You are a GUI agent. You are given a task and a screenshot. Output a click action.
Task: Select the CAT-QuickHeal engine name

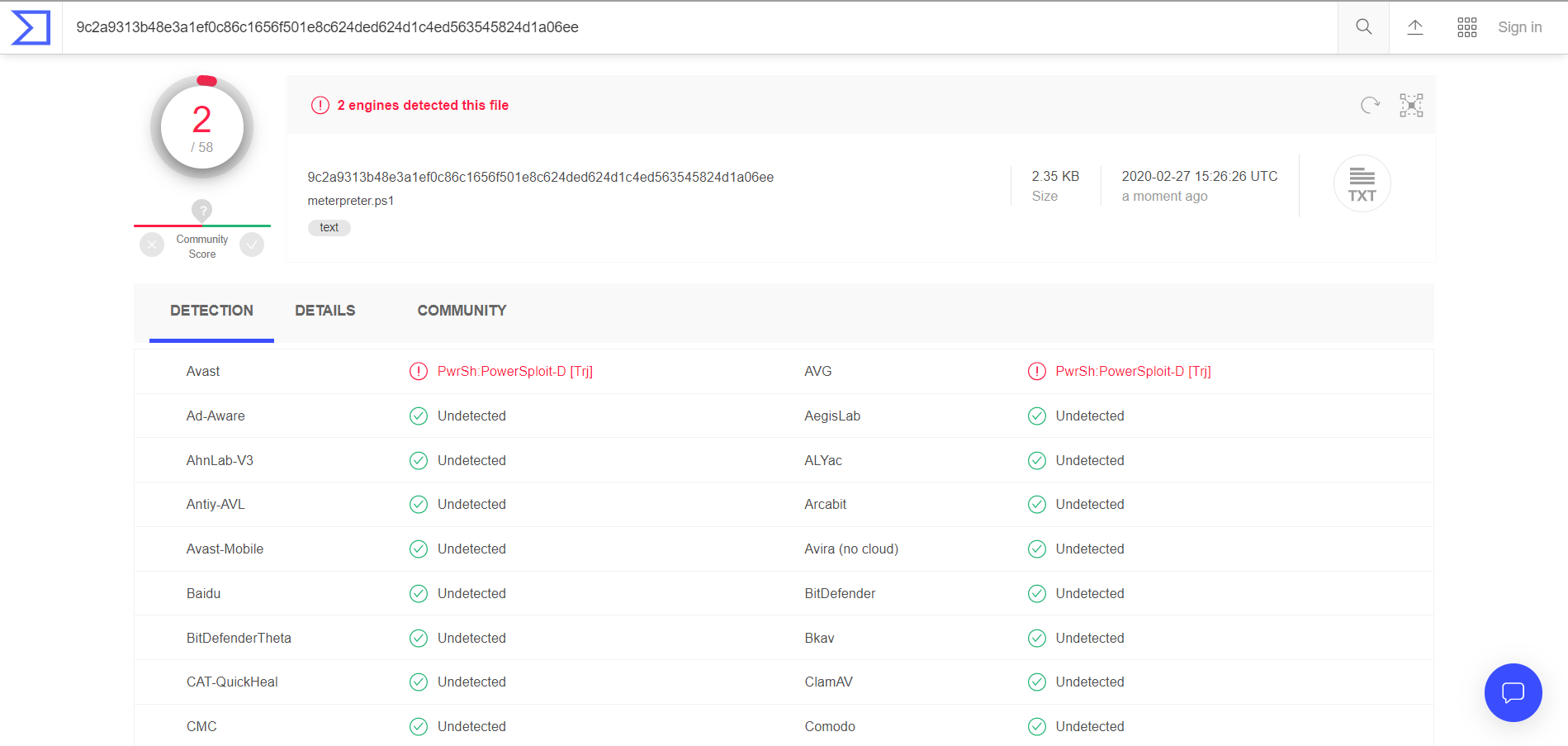pyautogui.click(x=232, y=682)
